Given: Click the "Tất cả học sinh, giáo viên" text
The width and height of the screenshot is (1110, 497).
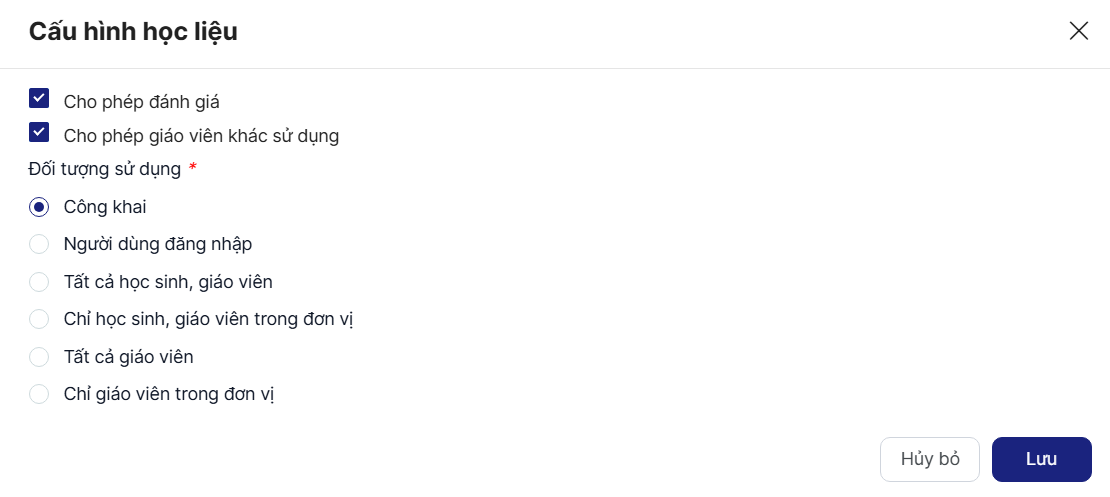Looking at the screenshot, I should tap(168, 282).
